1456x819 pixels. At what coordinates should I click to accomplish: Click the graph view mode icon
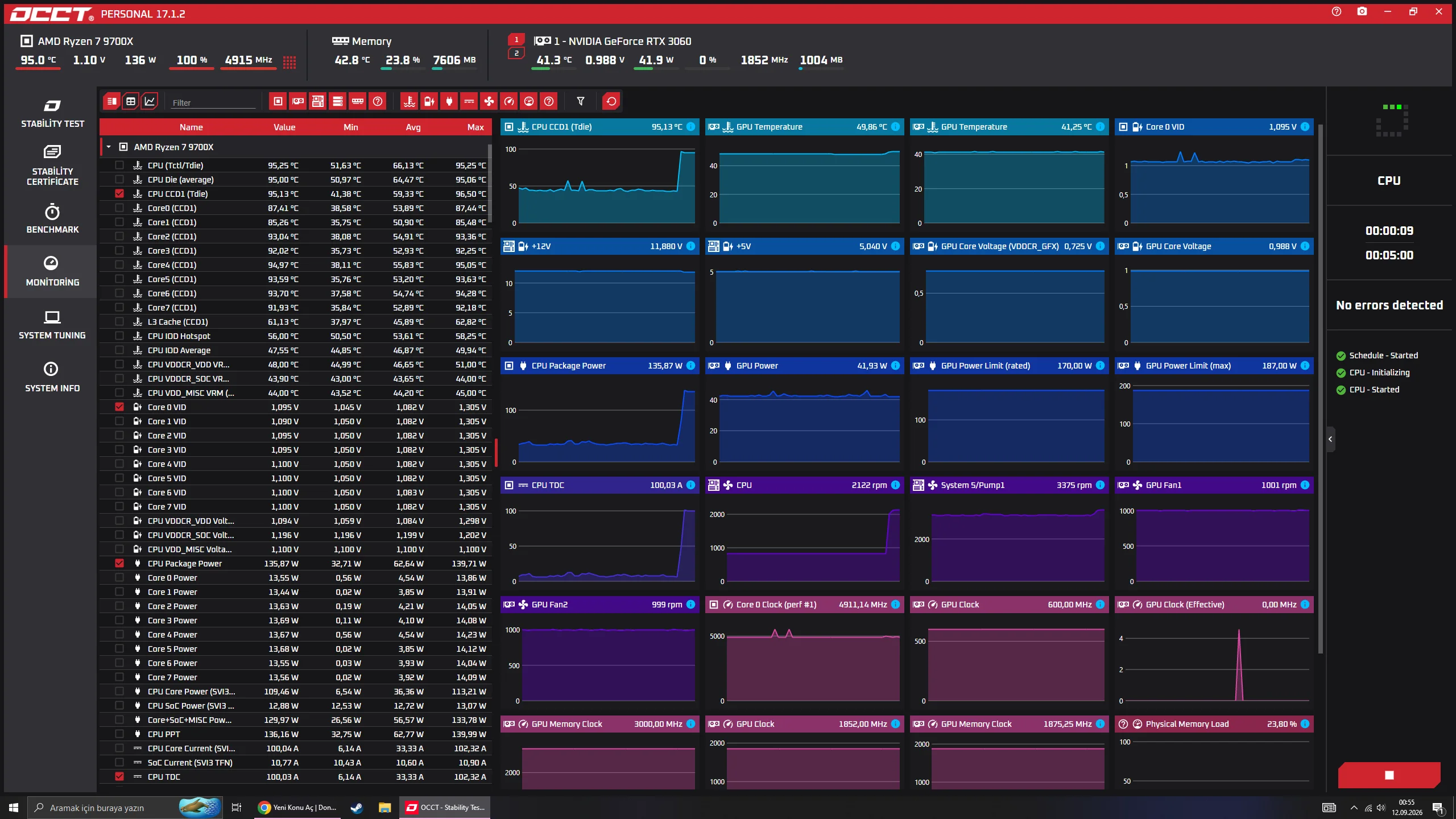coord(150,101)
